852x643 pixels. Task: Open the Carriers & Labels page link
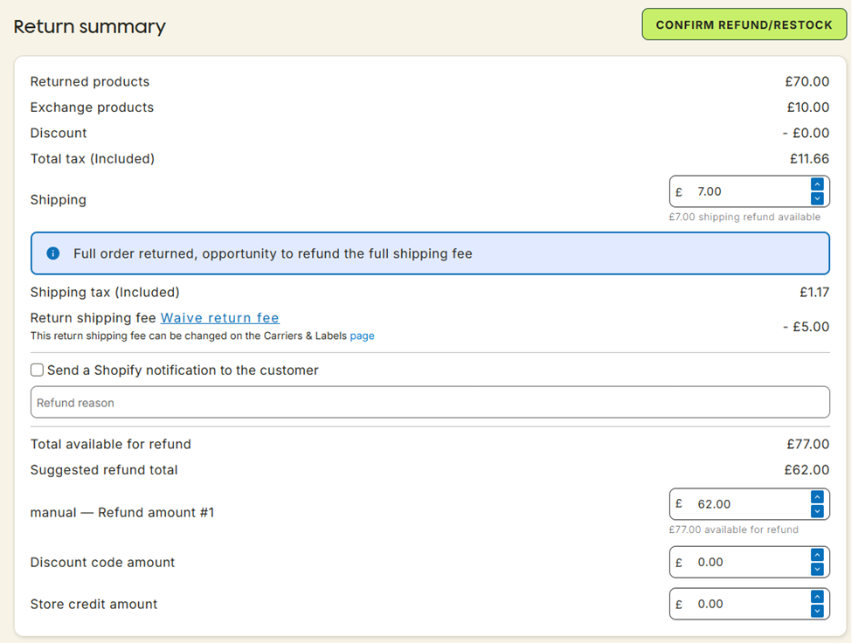coord(362,336)
